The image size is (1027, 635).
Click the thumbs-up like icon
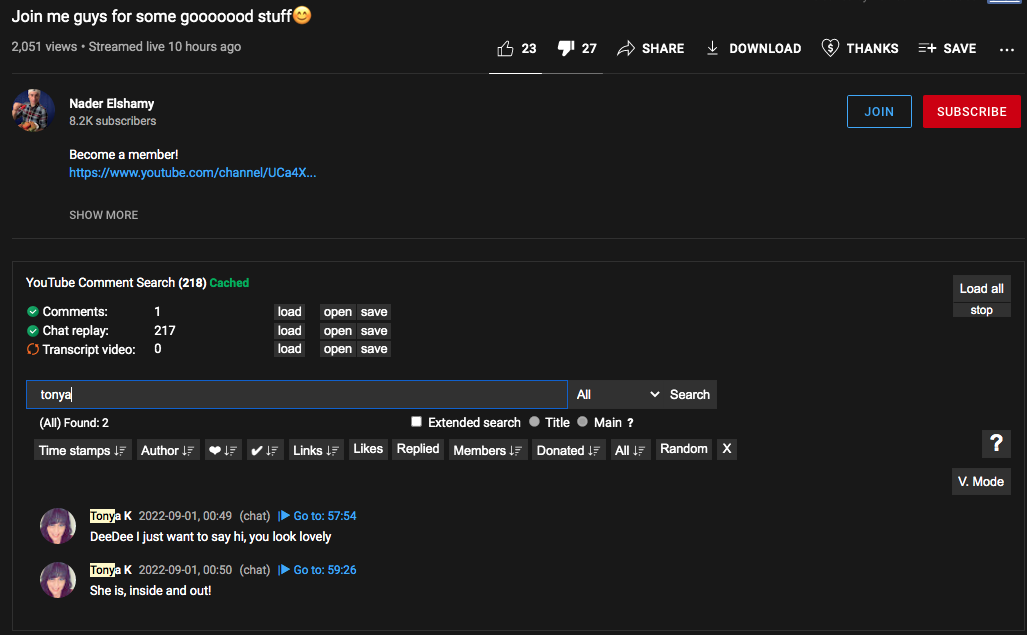point(505,48)
